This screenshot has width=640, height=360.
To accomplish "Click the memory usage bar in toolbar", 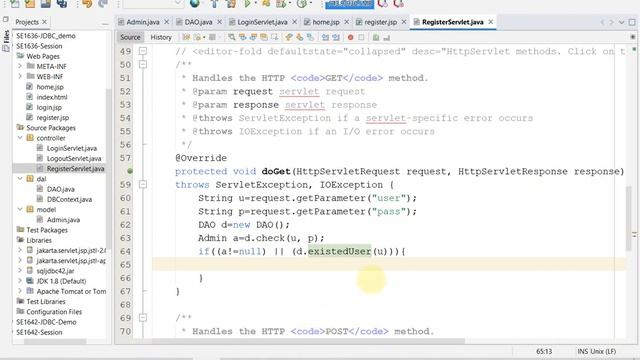I will point(349,4).
